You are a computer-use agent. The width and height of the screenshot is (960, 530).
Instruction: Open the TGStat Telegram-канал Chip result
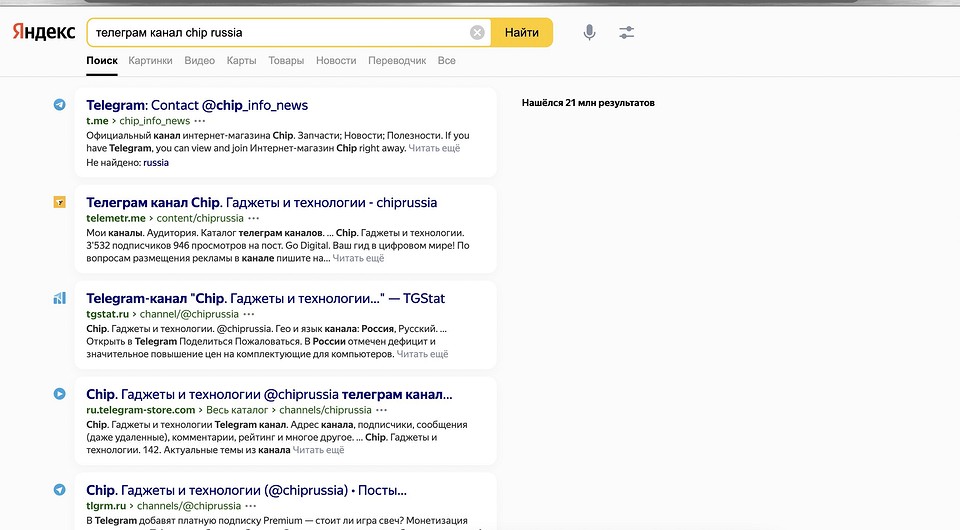(266, 299)
